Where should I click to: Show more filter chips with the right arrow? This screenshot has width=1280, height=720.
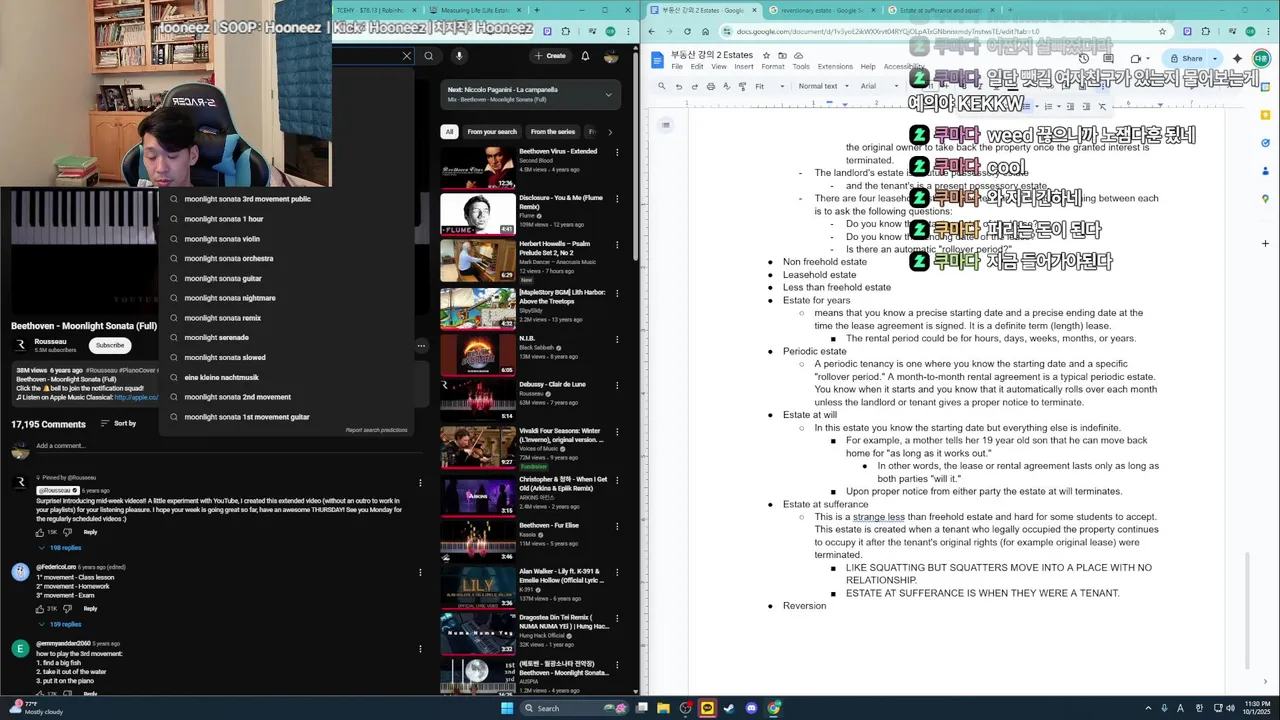610,132
